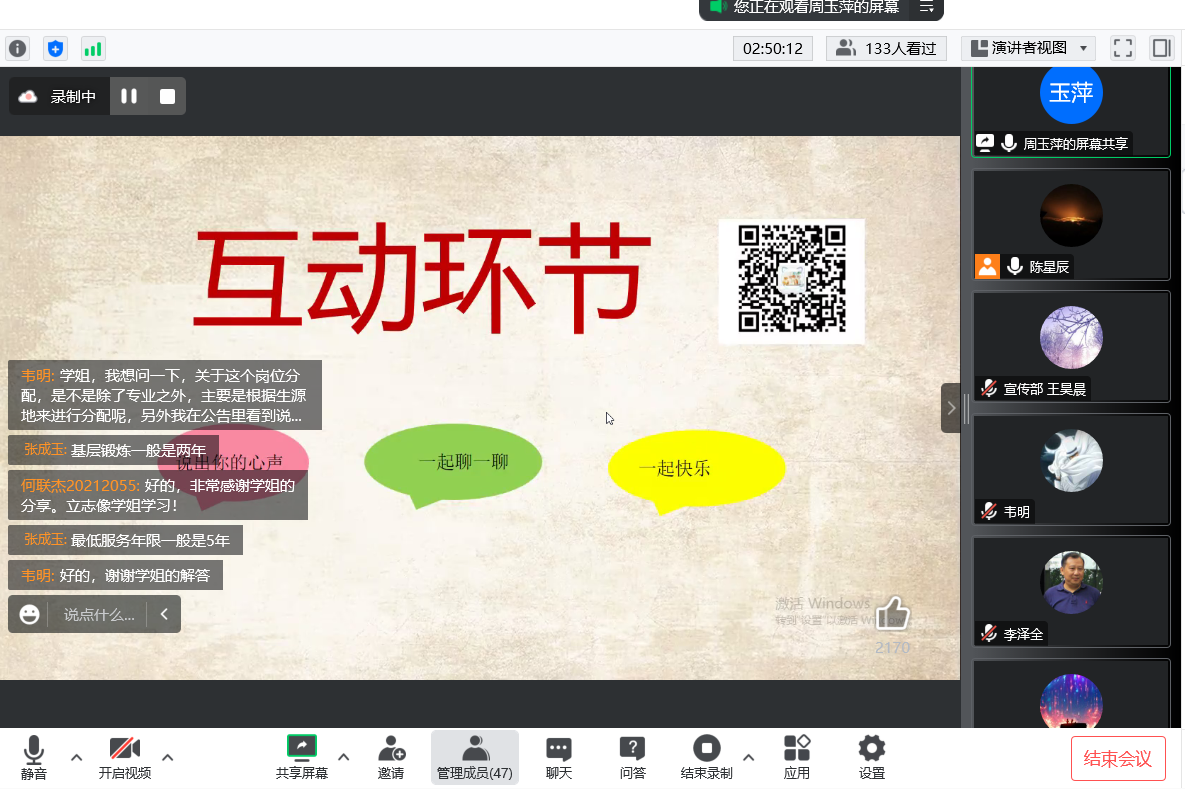The width and height of the screenshot is (1185, 789).
Task: Toggle the side panel layout icon
Action: (x=1161, y=48)
